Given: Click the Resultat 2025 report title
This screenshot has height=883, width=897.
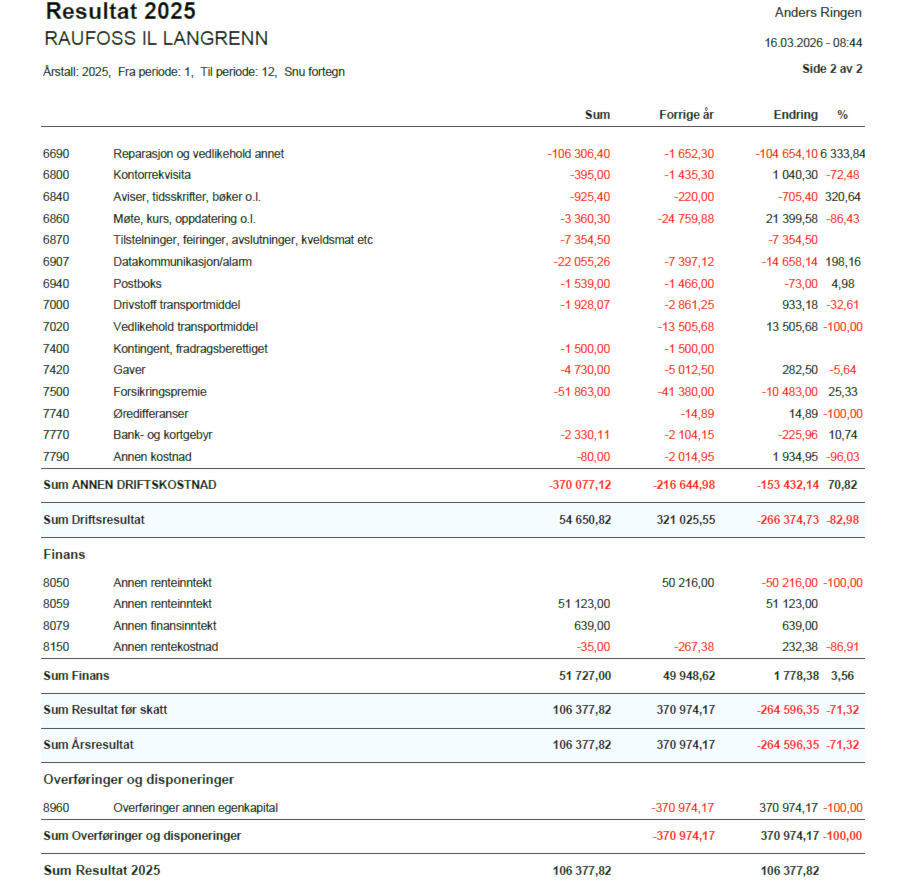Looking at the screenshot, I should pos(121,13).
